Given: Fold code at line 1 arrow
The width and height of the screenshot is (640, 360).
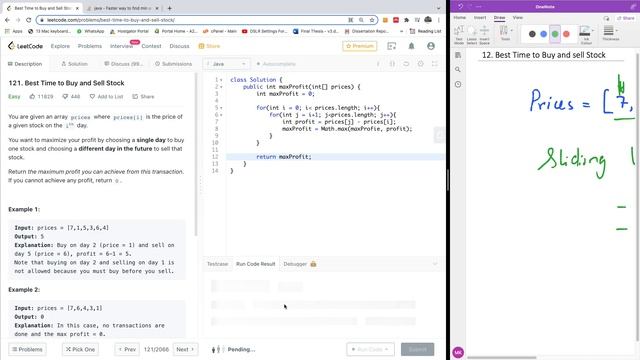Looking at the screenshot, I should tap(221, 80).
